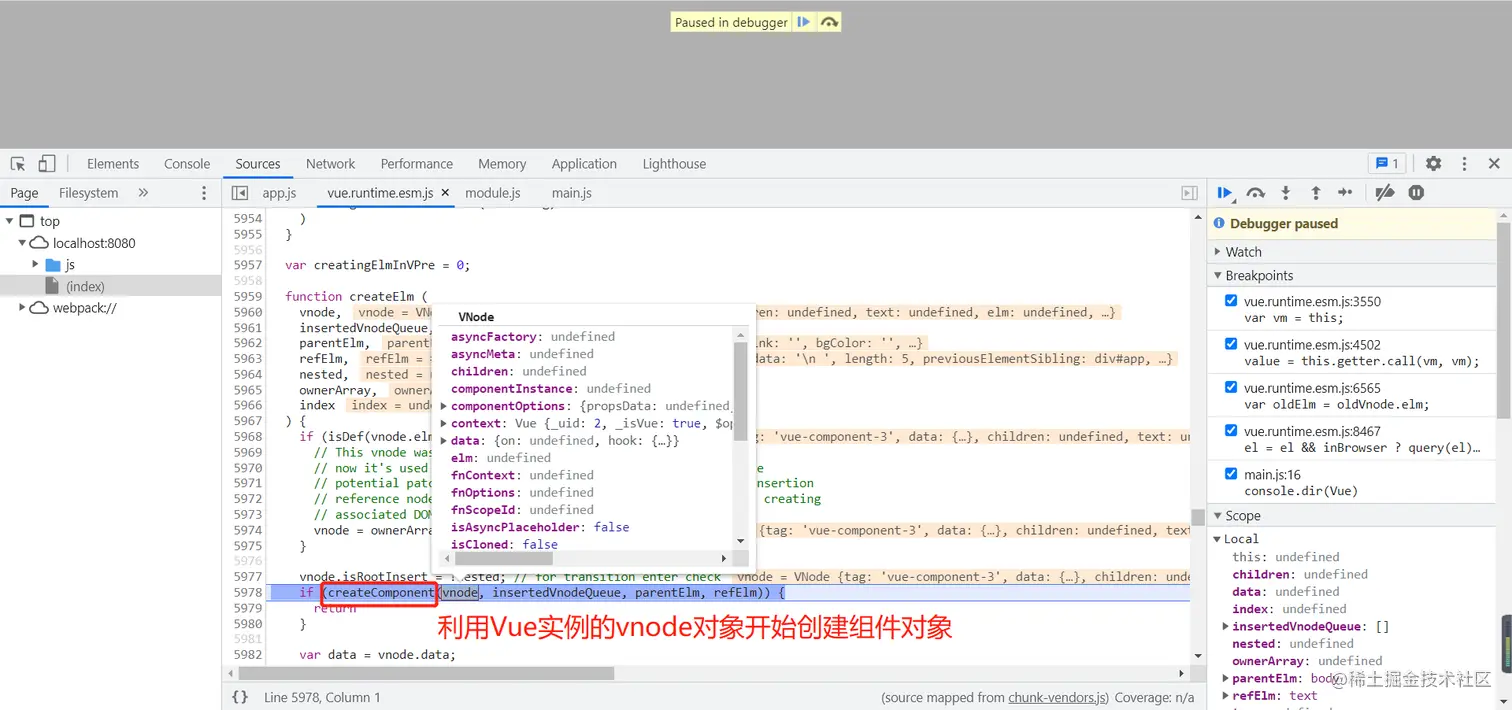Step into next function call
Screen dimensions: 1512x710
point(1286,193)
